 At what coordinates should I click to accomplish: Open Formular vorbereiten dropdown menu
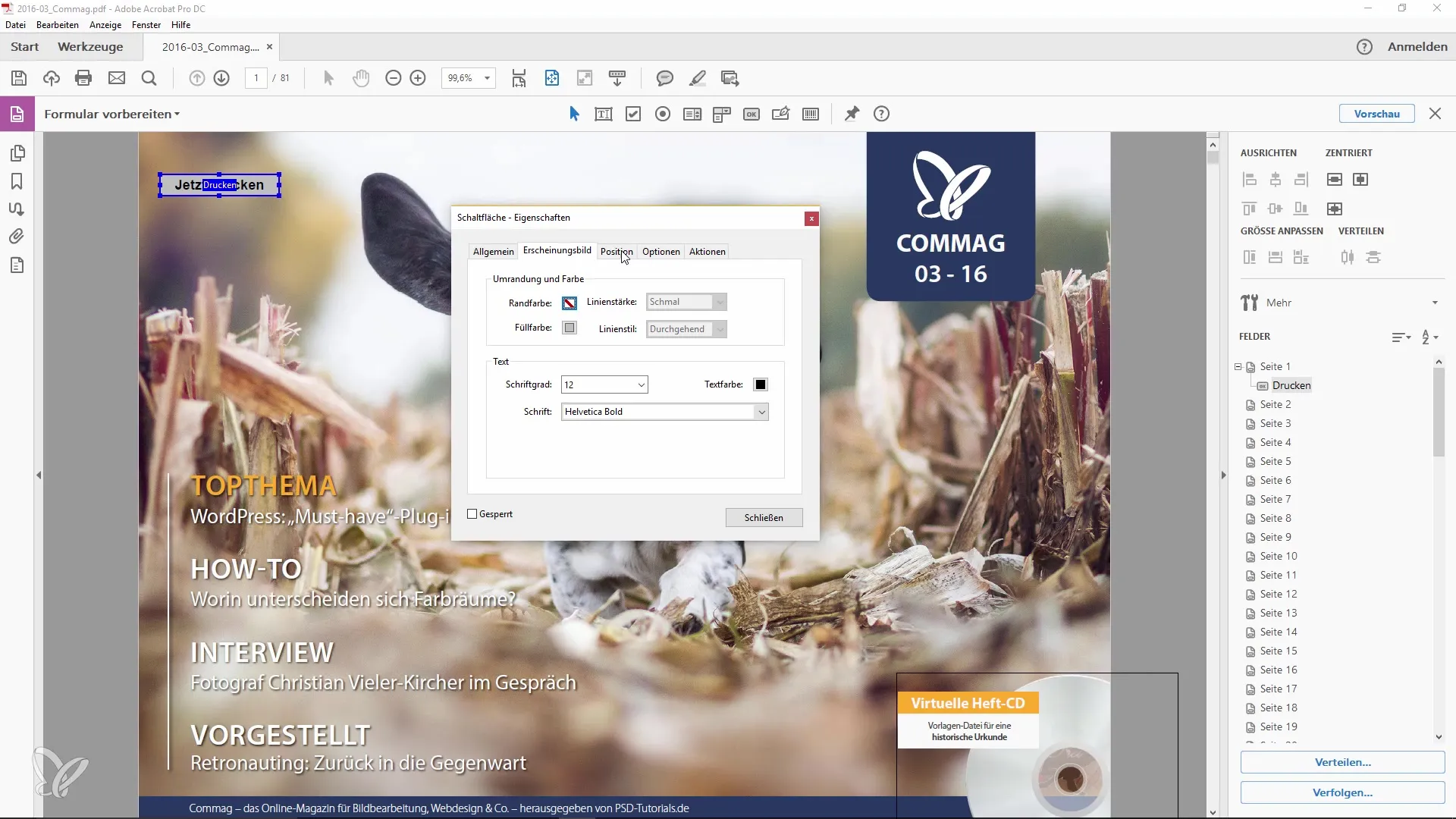111,115
